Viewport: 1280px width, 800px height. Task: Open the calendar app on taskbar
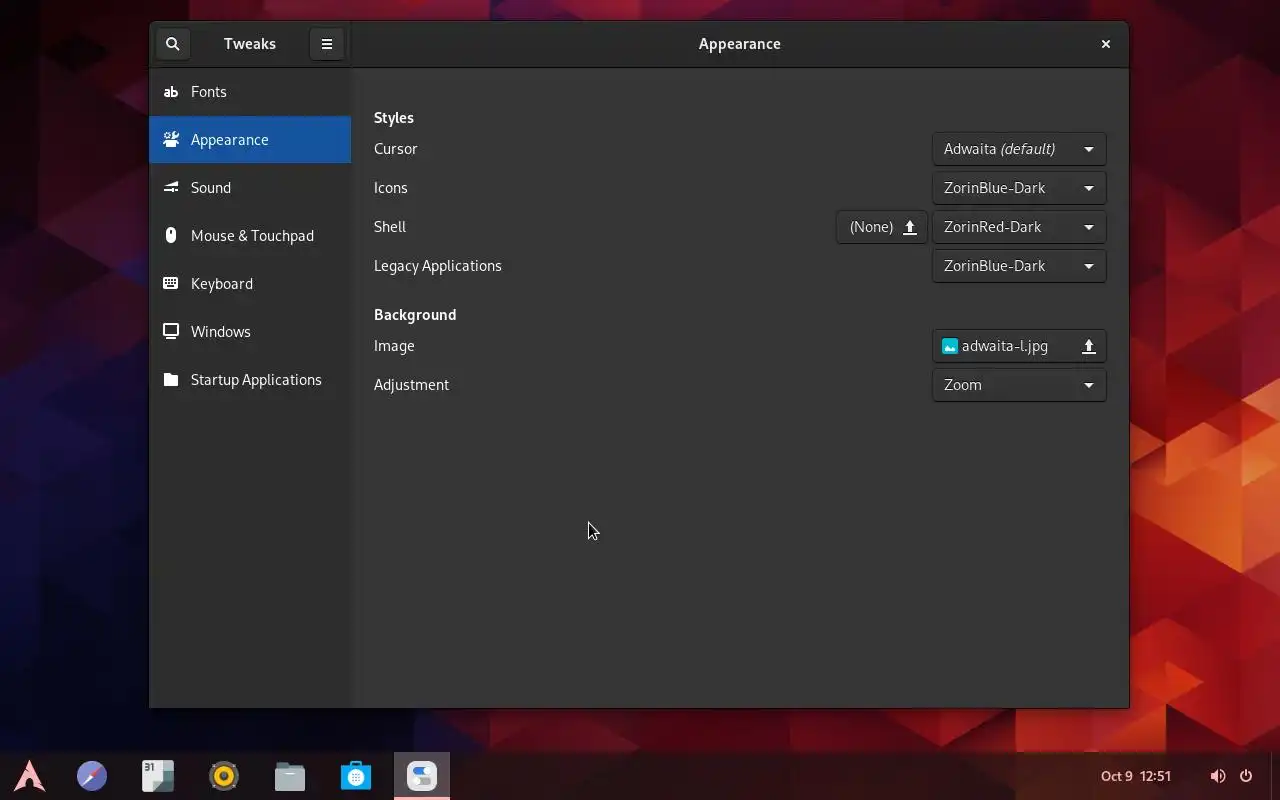click(158, 776)
